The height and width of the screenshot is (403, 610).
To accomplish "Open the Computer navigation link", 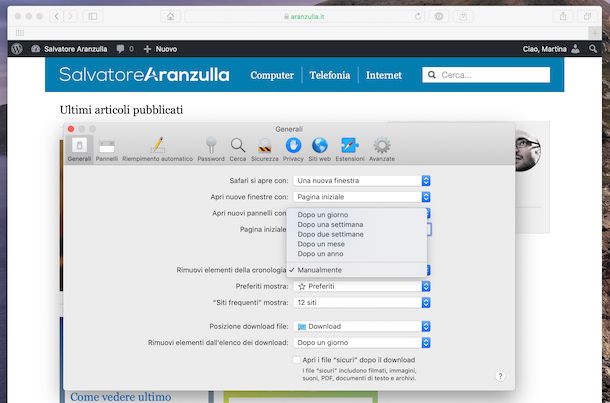I will click(272, 75).
